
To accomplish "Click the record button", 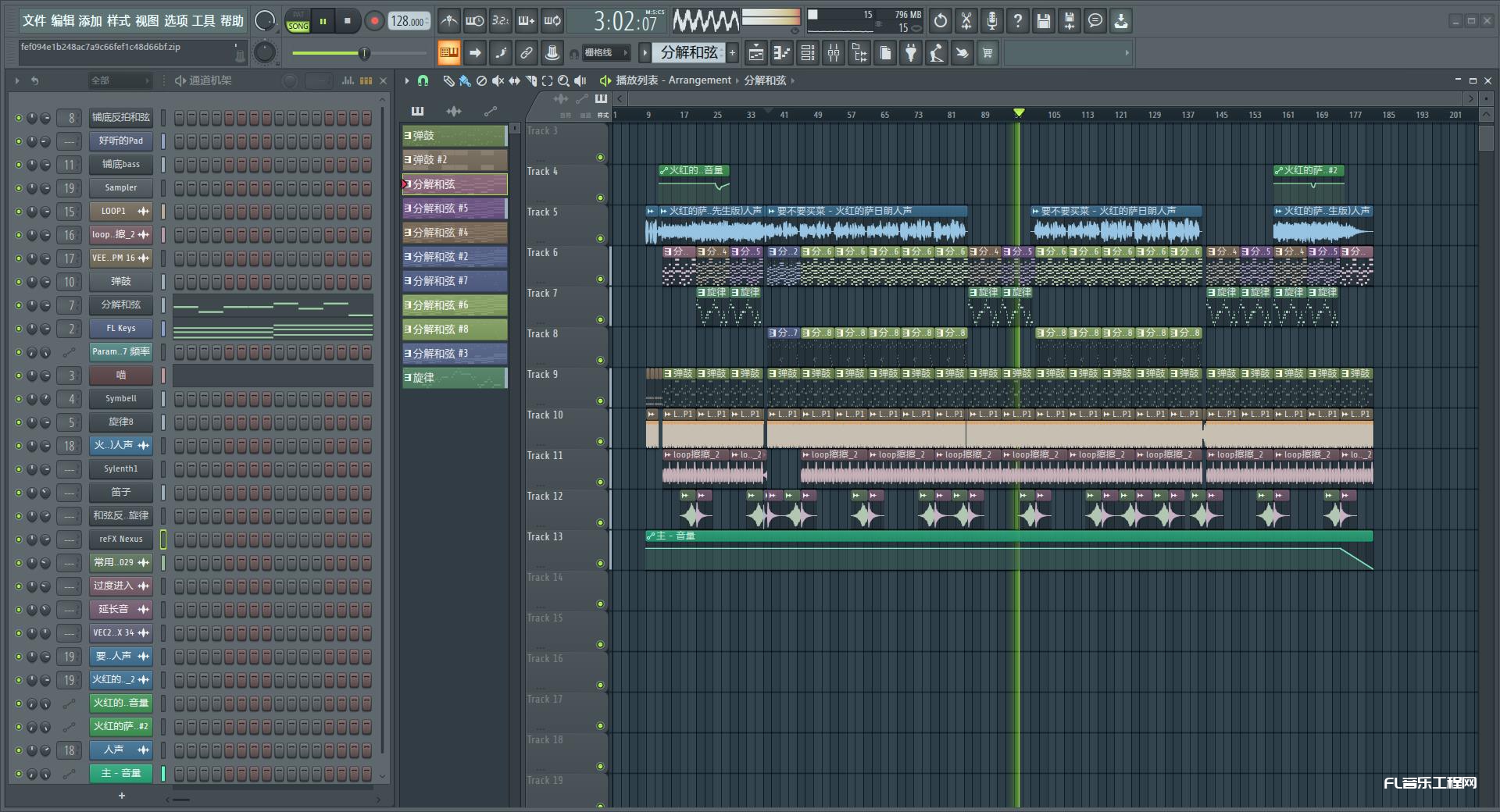I will [x=374, y=21].
